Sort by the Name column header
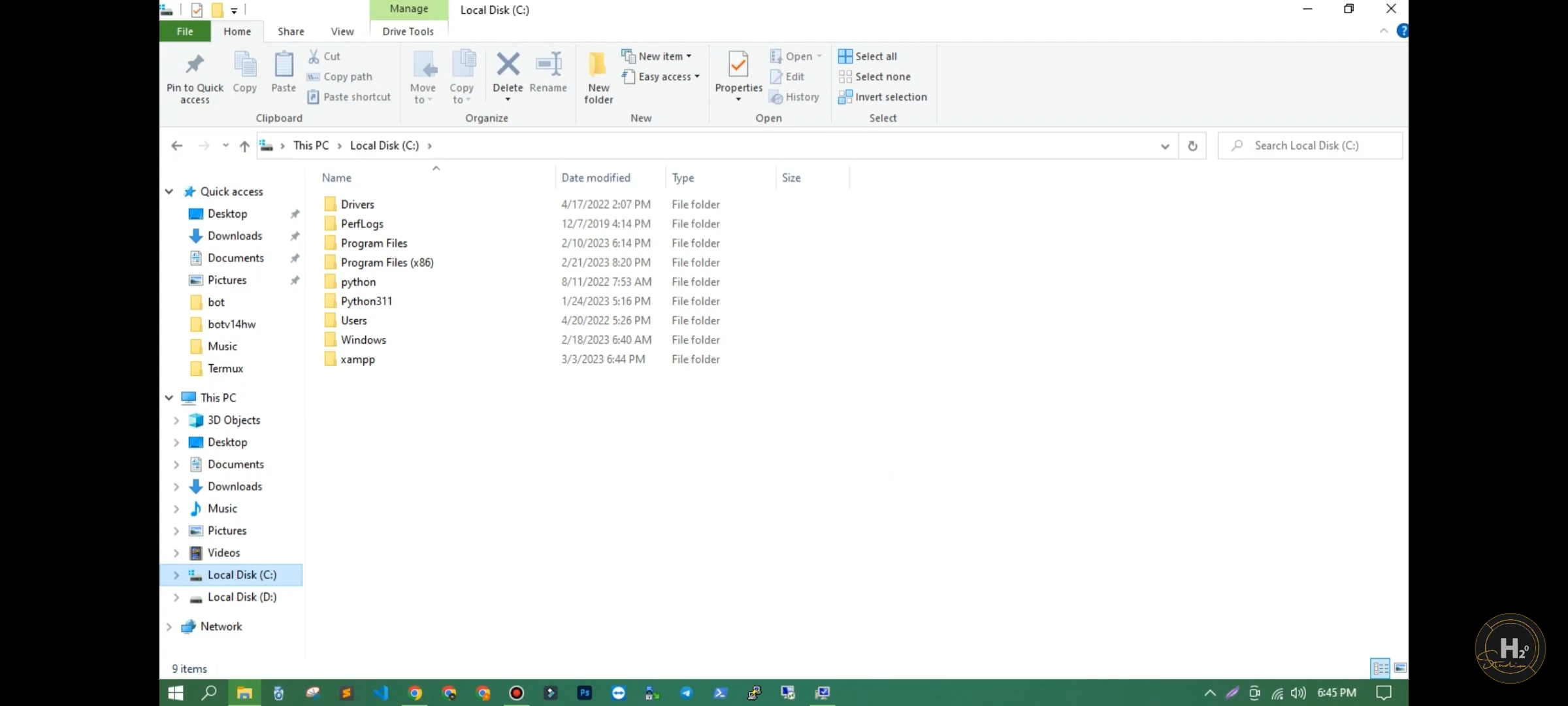The width and height of the screenshot is (1568, 706). pos(336,178)
